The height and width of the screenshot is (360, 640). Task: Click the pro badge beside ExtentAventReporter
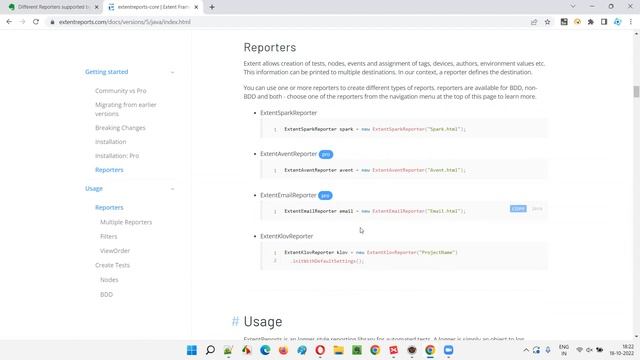(326, 154)
